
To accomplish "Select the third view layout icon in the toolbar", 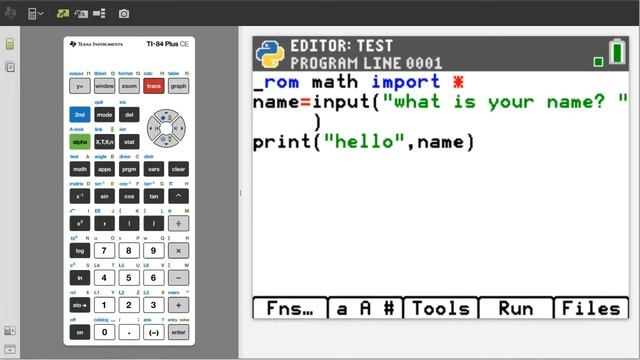I will coord(99,13).
